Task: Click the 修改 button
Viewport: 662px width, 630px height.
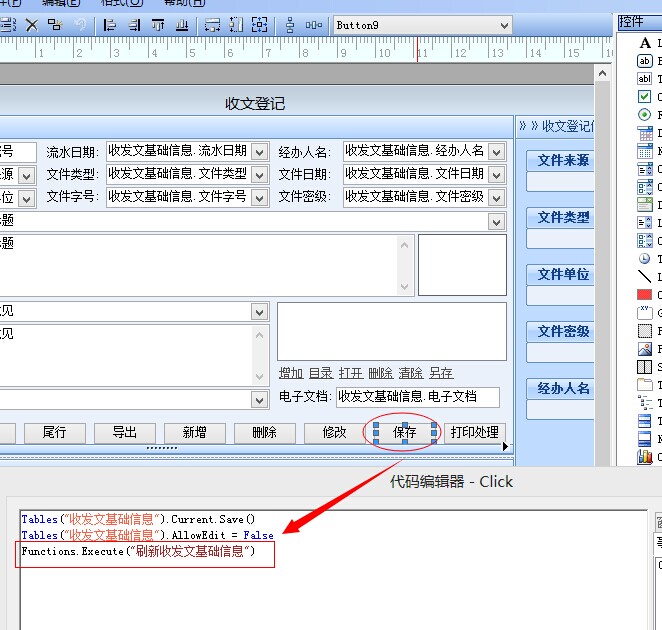Action: click(335, 433)
